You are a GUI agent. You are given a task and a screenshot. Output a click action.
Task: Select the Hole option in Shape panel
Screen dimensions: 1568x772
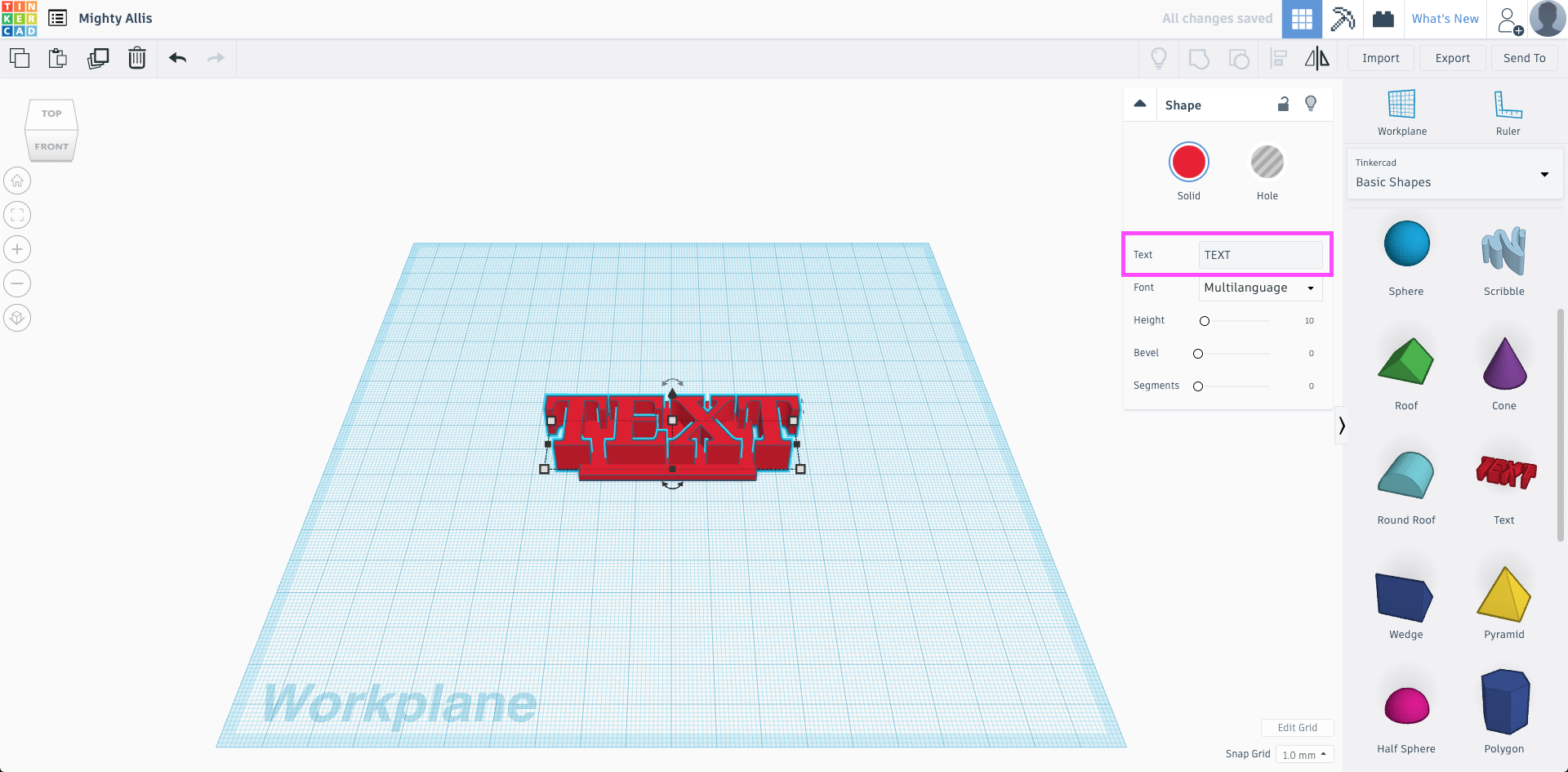pos(1267,162)
